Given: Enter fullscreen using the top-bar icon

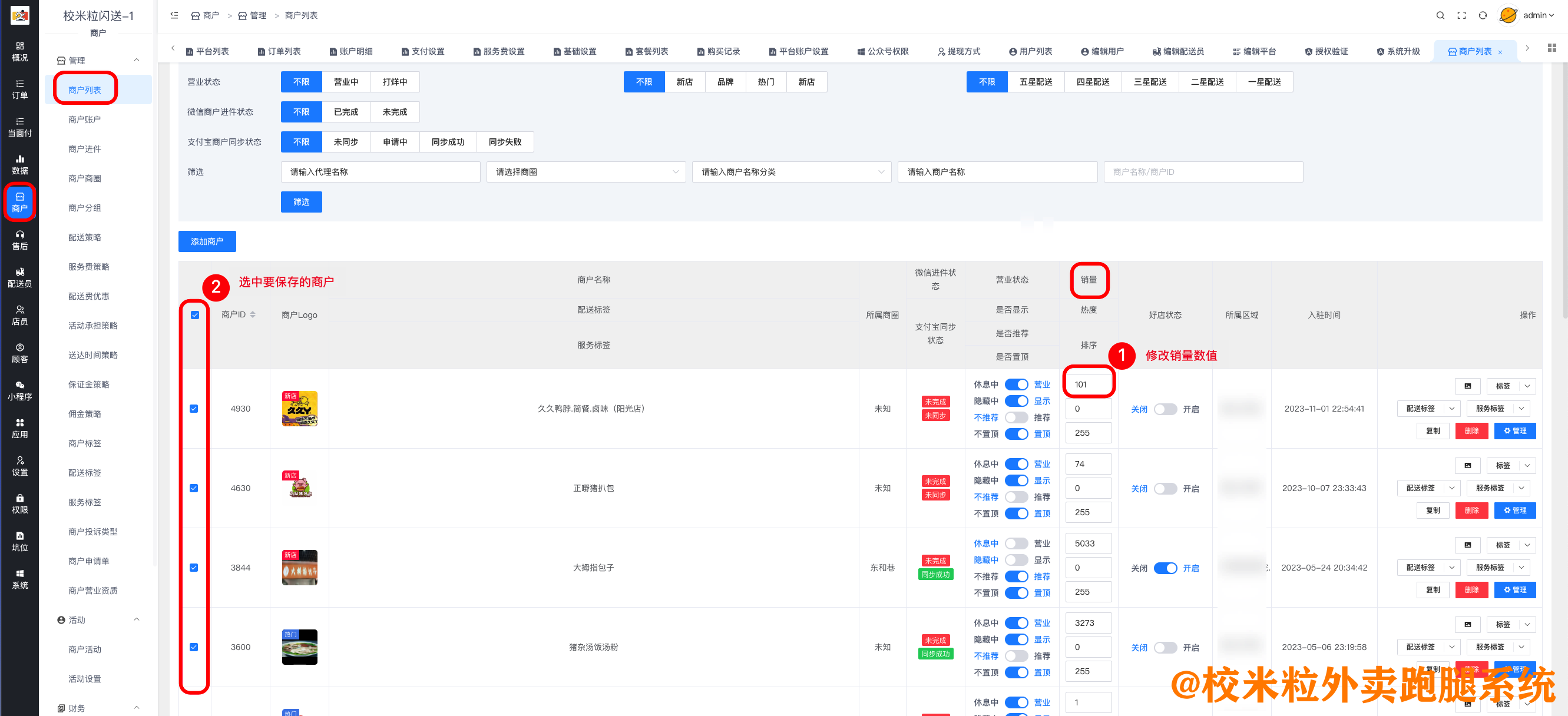Looking at the screenshot, I should click(1462, 15).
